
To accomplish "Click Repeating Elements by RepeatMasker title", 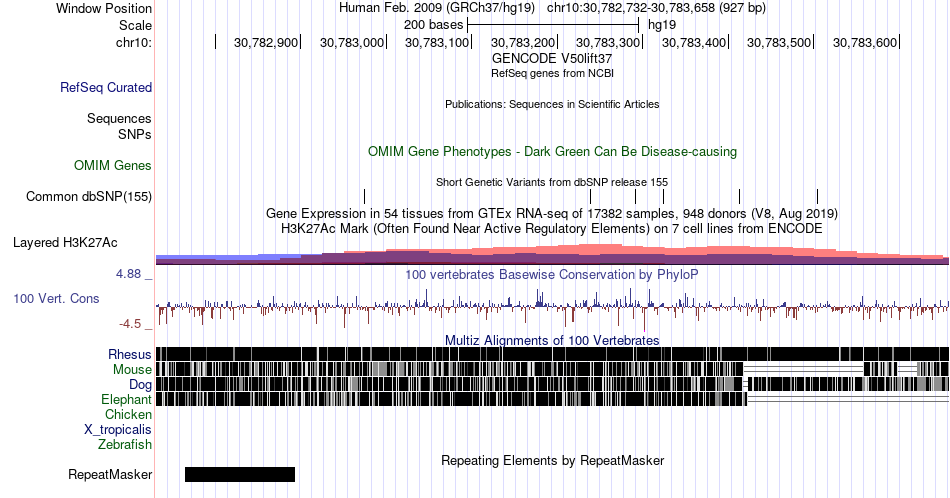I will click(552, 460).
